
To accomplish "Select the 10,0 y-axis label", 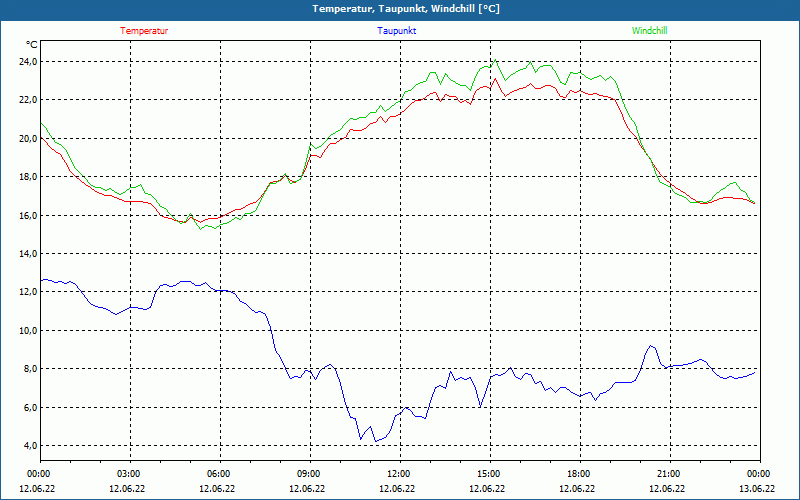I will [28, 331].
